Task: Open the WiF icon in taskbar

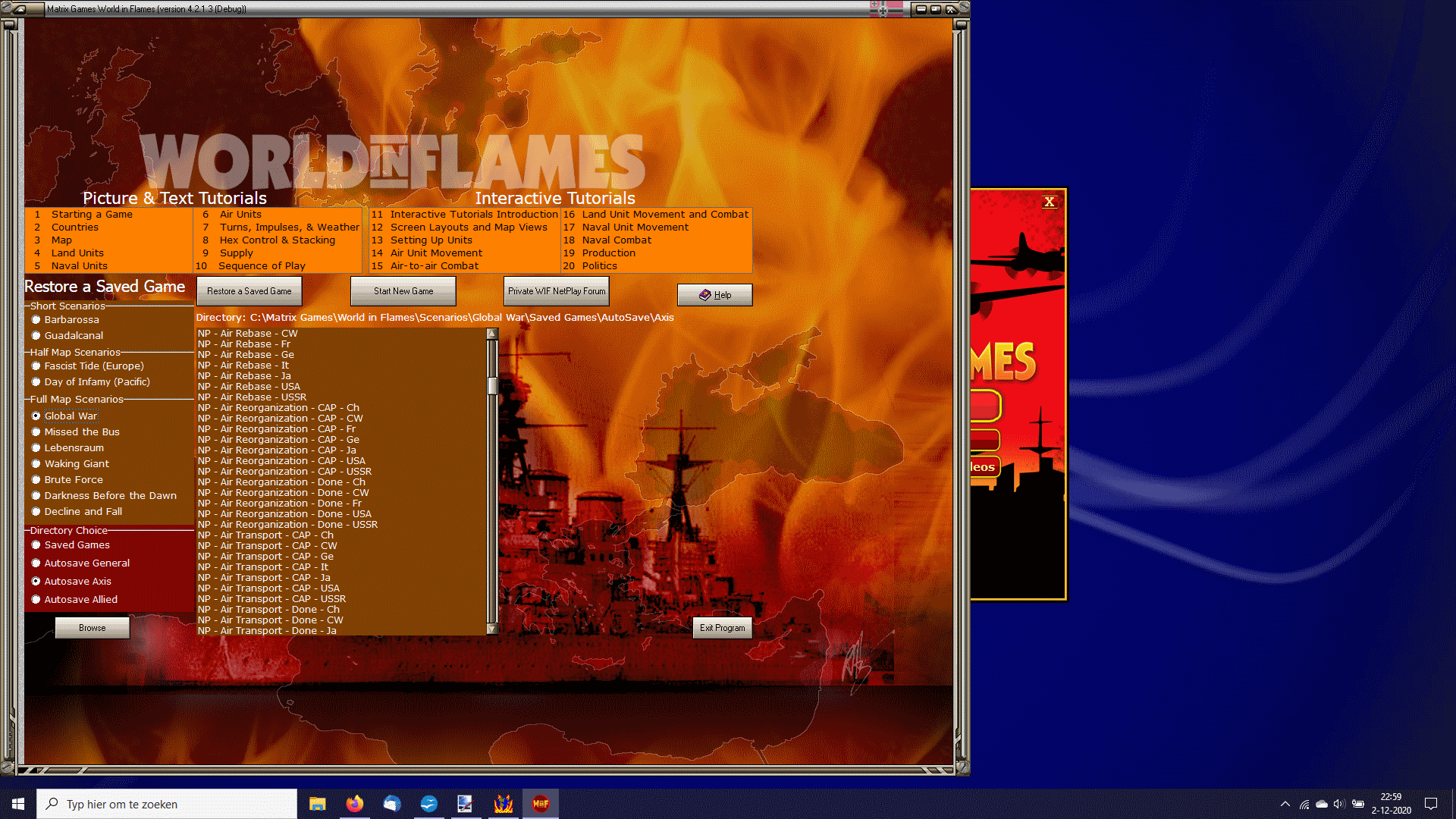Action: click(x=540, y=804)
